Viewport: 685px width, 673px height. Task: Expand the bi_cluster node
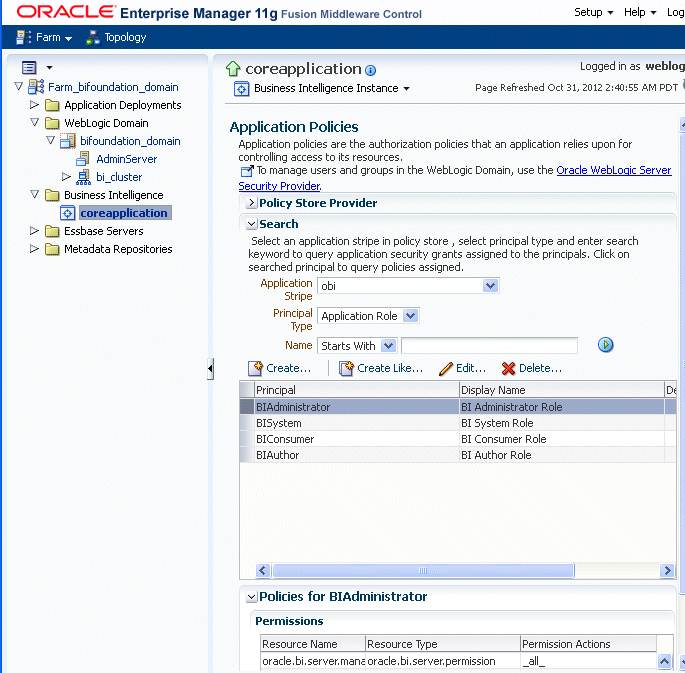[x=66, y=176]
